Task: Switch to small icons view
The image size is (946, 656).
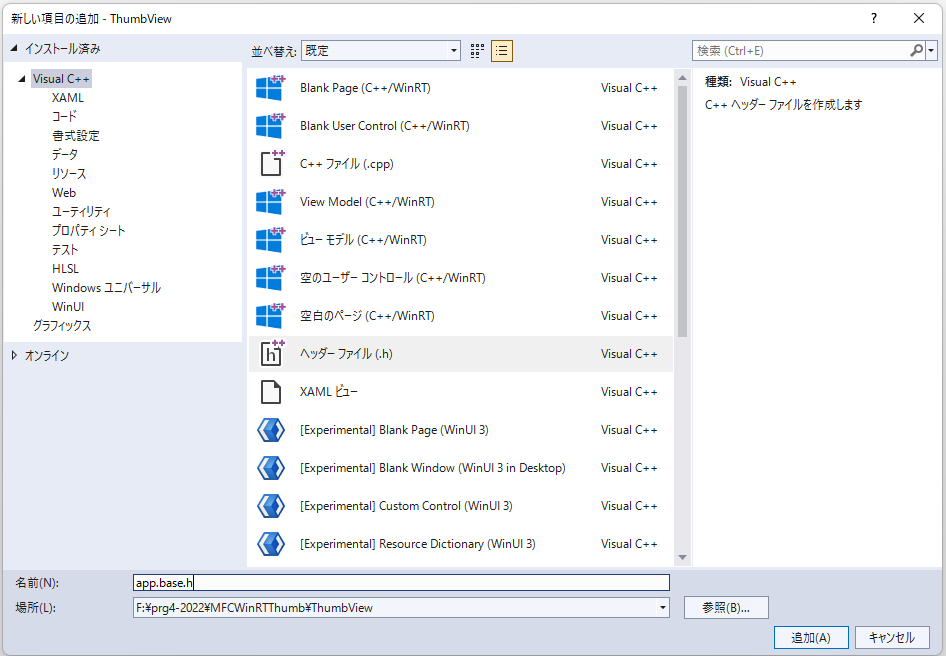Action: coord(477,51)
